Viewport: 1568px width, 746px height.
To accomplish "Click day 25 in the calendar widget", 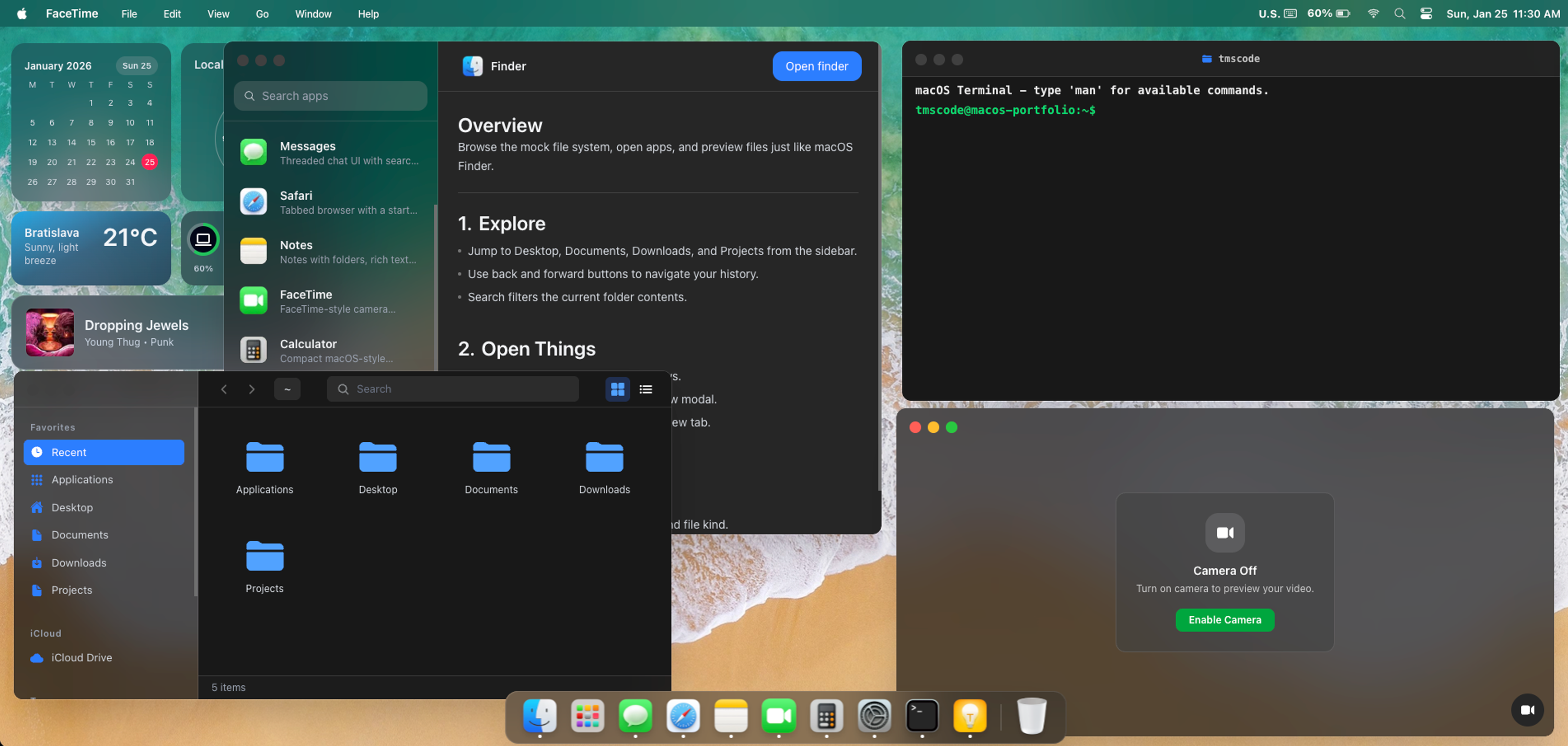I will tap(149, 162).
